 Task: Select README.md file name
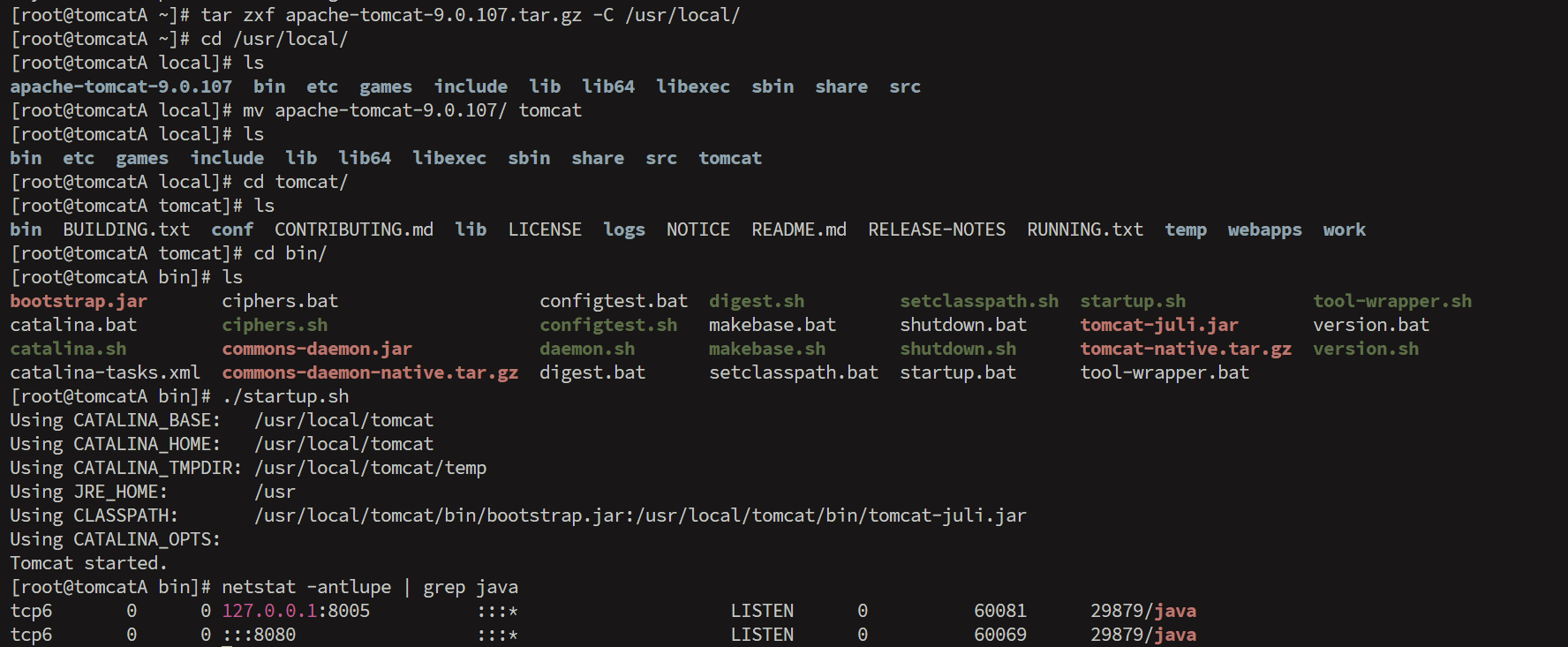coord(799,229)
